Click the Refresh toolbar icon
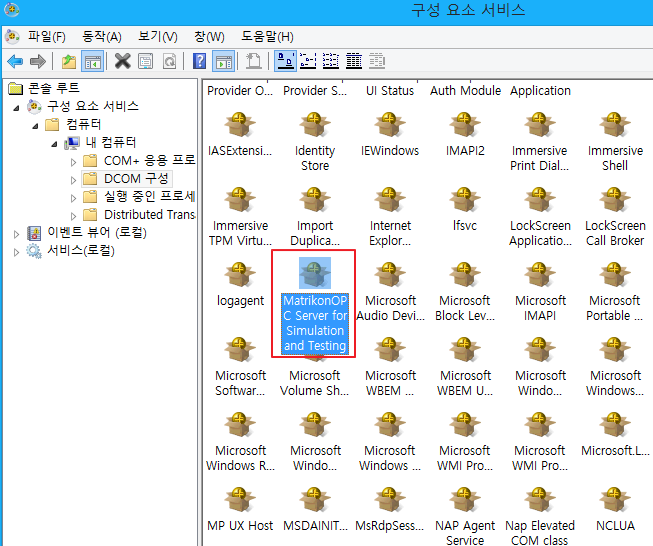 169,62
